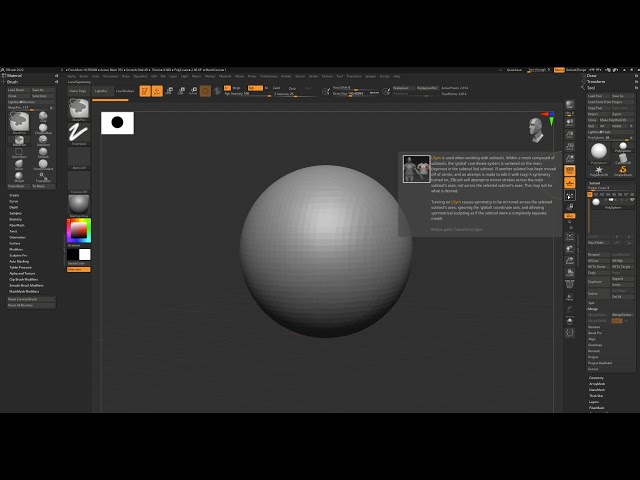
Task: Expand the Create section in Brush palette
Action: coord(14,195)
